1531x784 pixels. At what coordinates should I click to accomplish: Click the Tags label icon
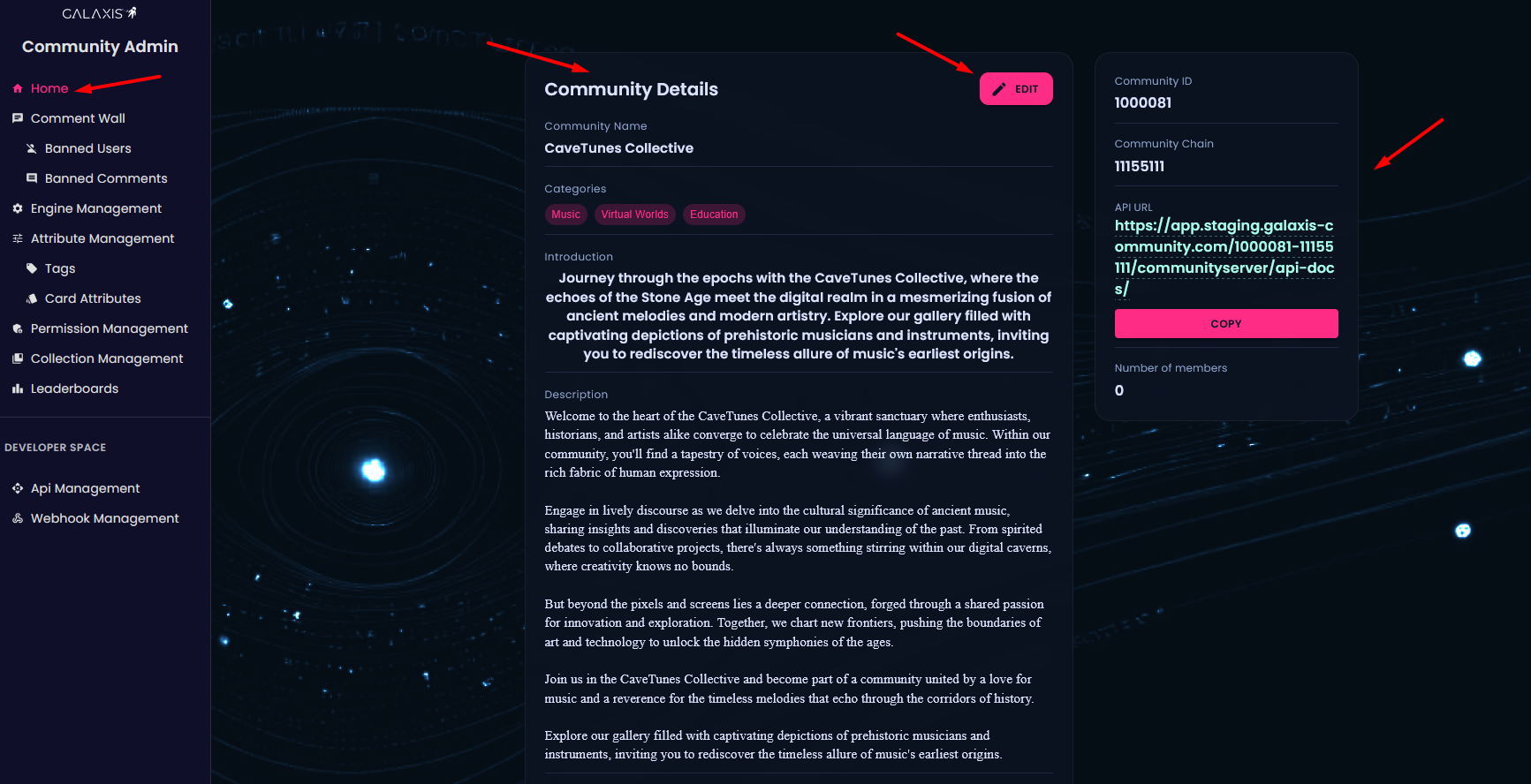(x=32, y=268)
